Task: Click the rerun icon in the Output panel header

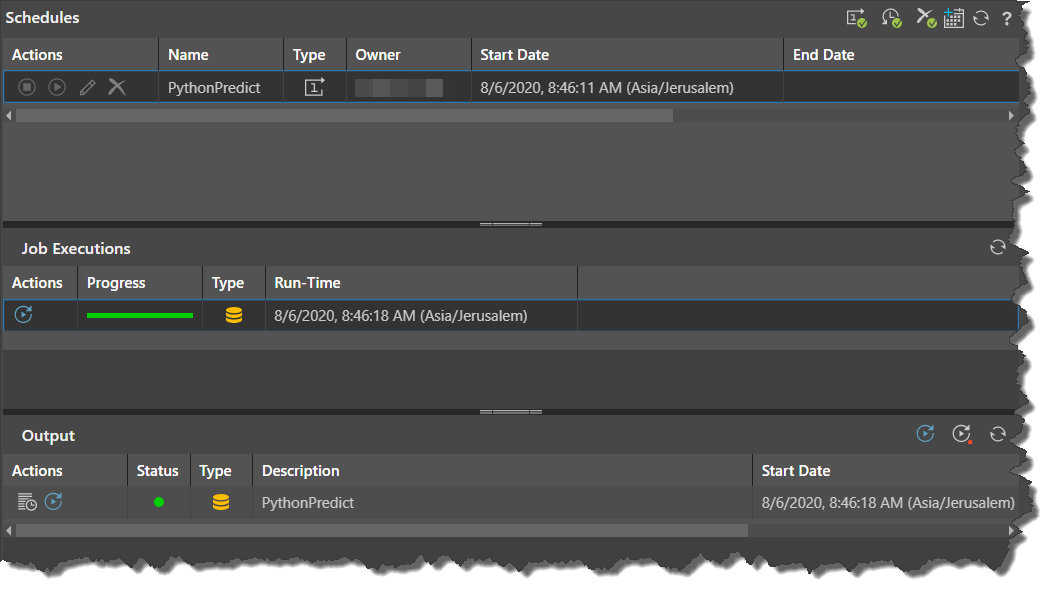Action: pyautogui.click(x=926, y=434)
